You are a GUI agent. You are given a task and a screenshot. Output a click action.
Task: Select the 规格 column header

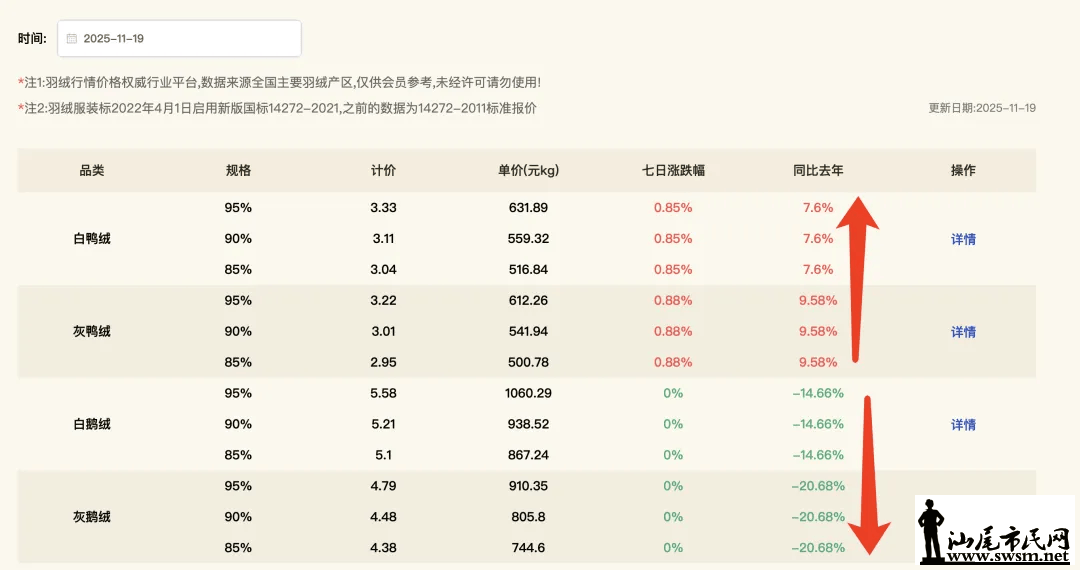(239, 171)
